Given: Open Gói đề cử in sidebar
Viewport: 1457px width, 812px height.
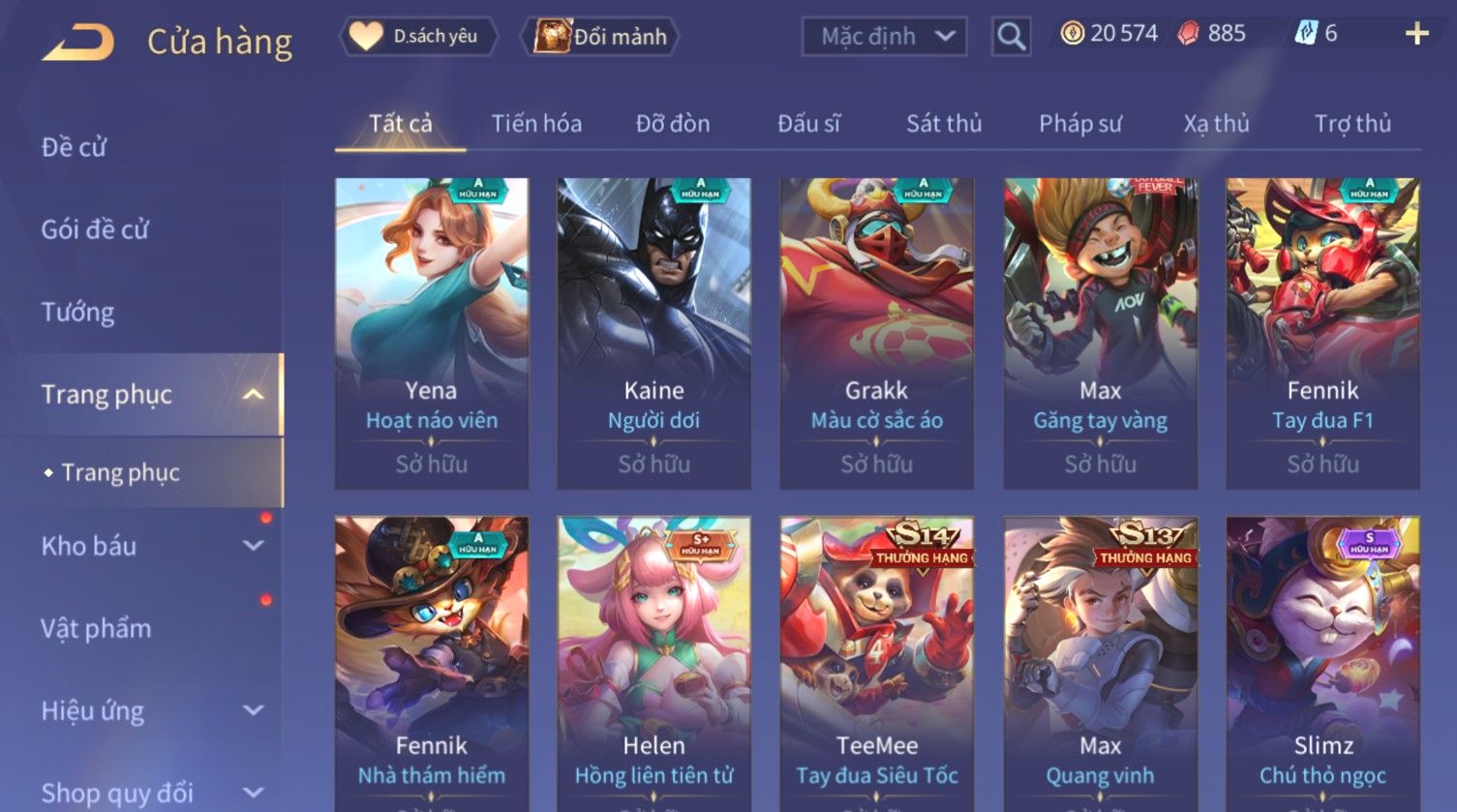Looking at the screenshot, I should (x=95, y=230).
